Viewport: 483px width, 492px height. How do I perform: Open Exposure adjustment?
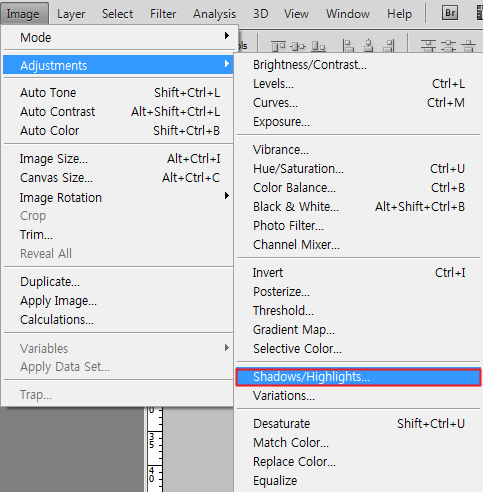tap(358, 122)
